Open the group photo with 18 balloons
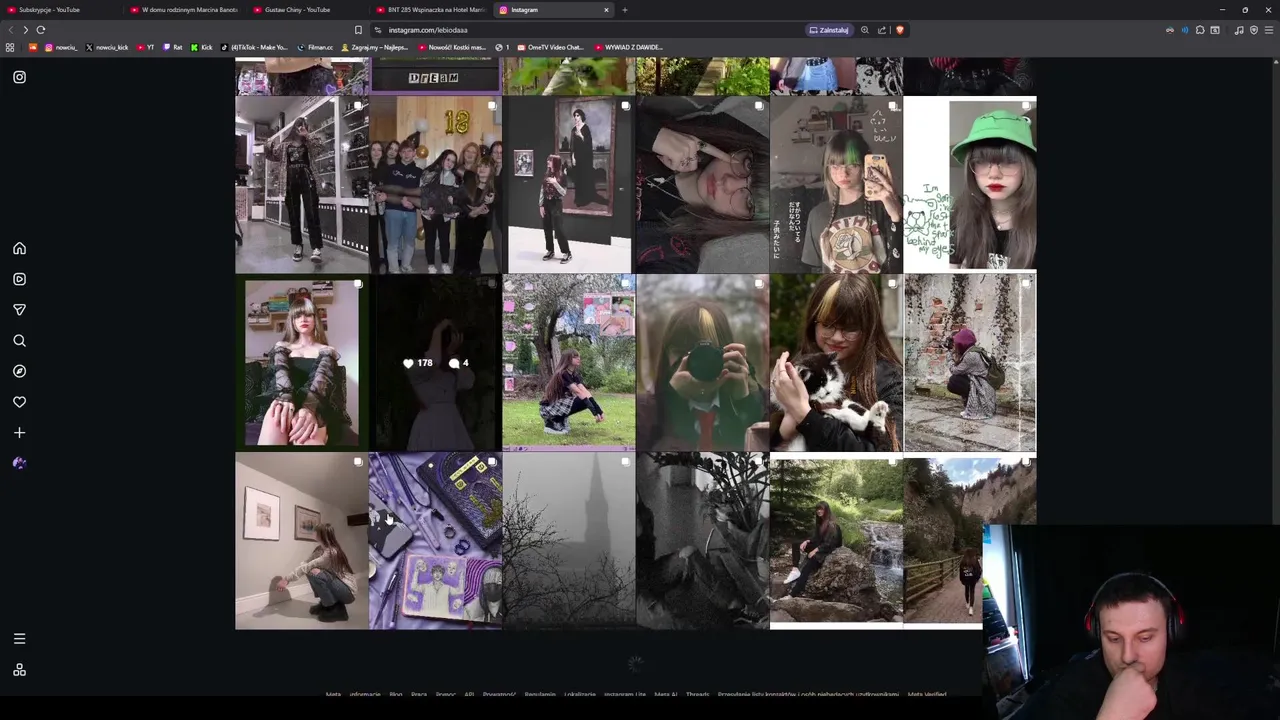 pyautogui.click(x=435, y=185)
